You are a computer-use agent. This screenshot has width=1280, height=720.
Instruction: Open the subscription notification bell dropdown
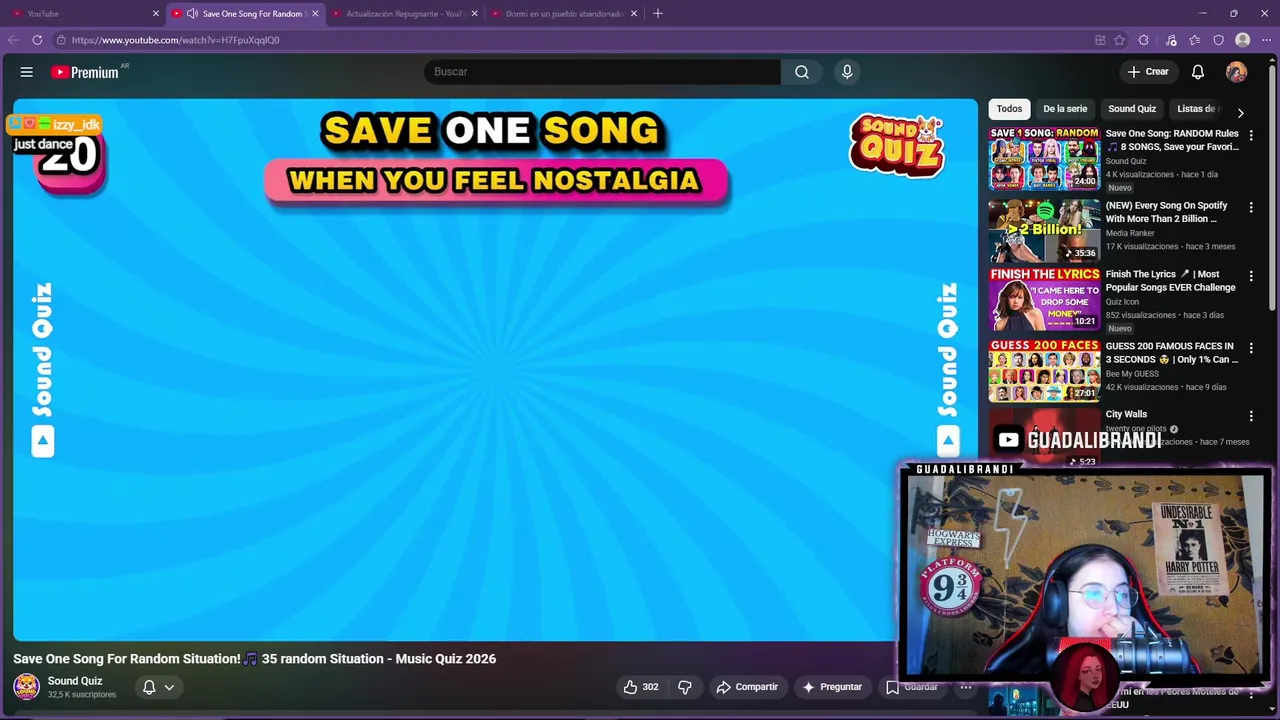pyautogui.click(x=158, y=687)
